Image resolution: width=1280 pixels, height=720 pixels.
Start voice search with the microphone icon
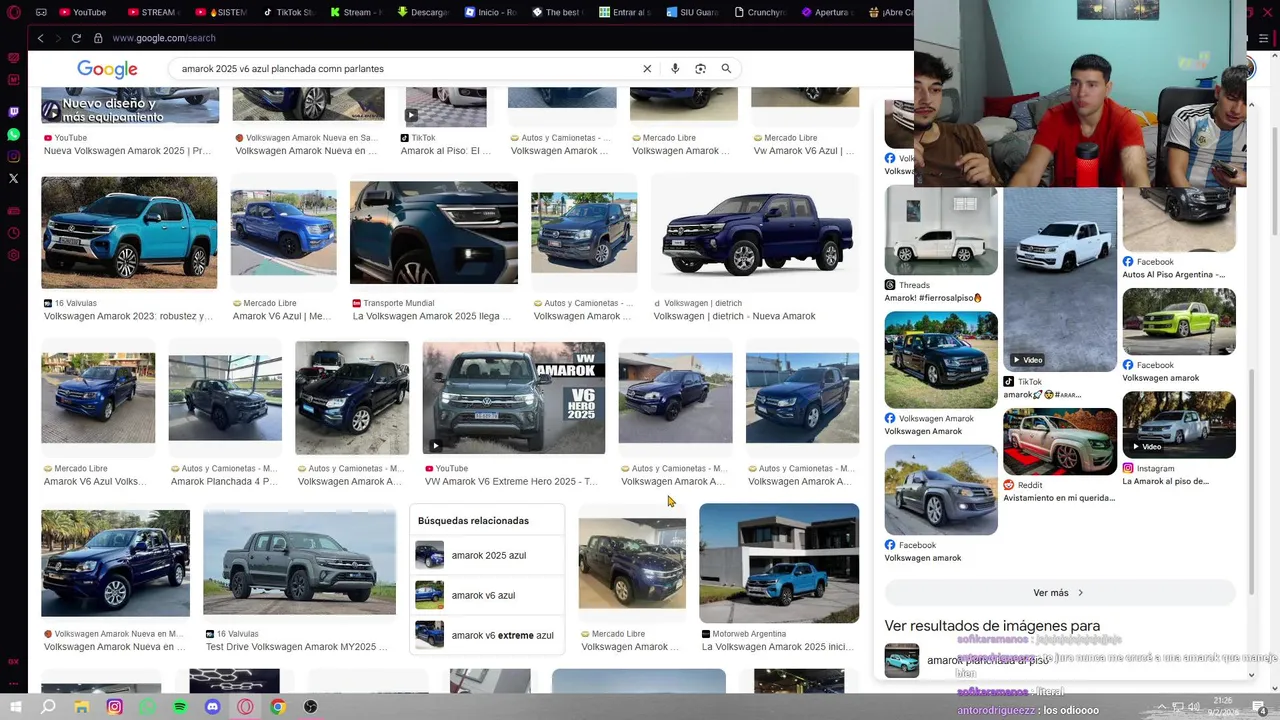(x=675, y=69)
